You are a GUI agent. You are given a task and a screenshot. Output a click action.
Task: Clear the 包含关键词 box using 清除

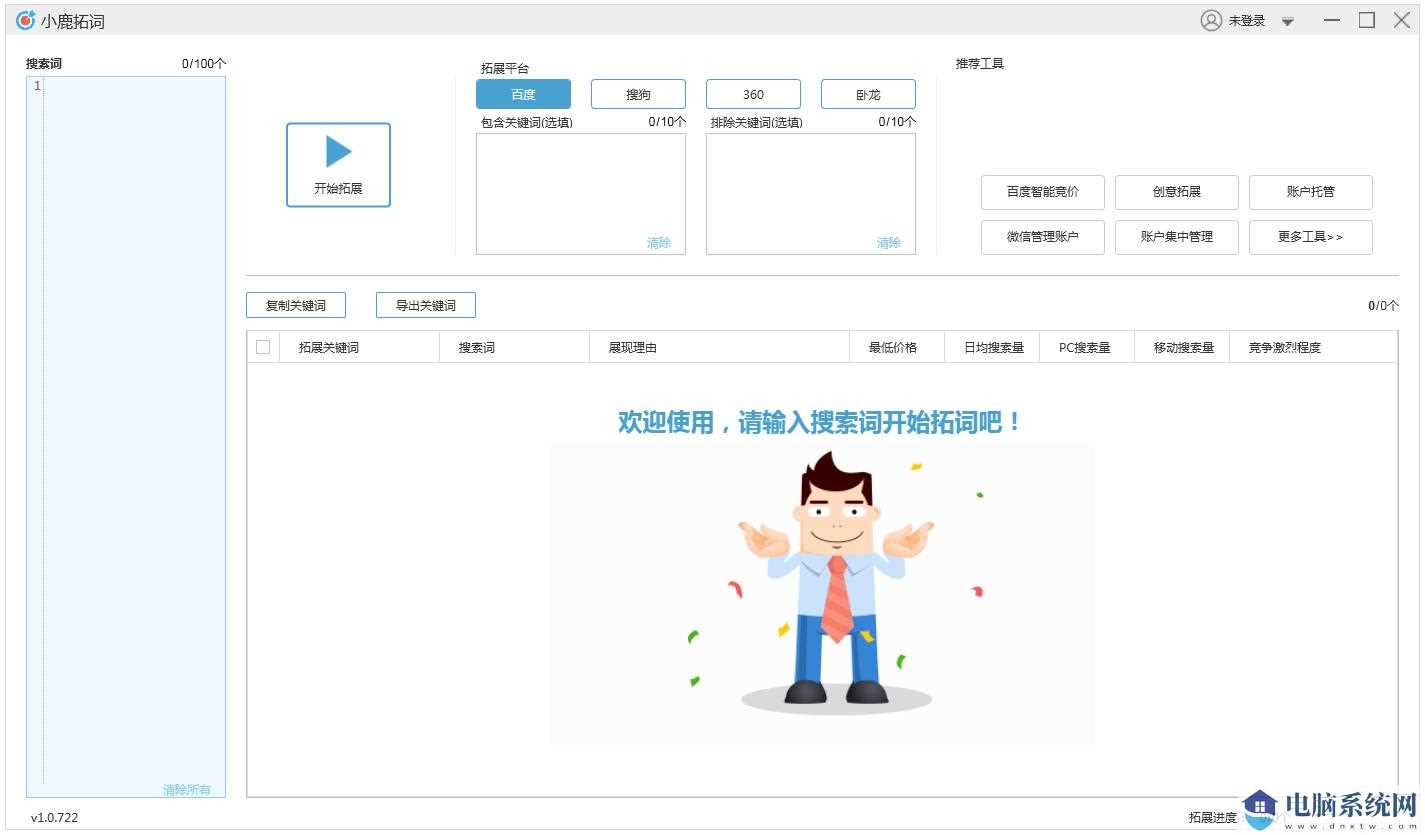(659, 243)
